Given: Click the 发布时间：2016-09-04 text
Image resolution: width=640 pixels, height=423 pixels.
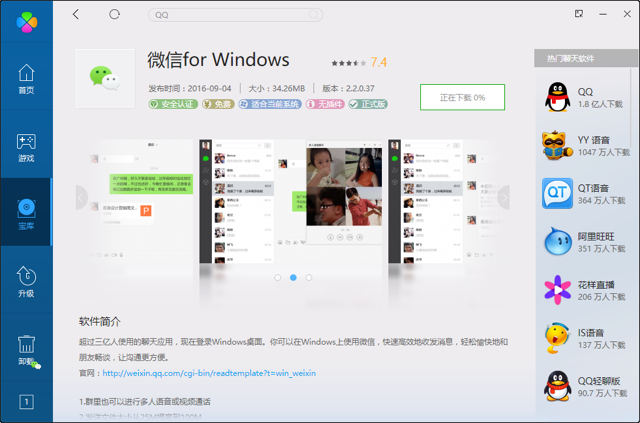Looking at the screenshot, I should 190,88.
